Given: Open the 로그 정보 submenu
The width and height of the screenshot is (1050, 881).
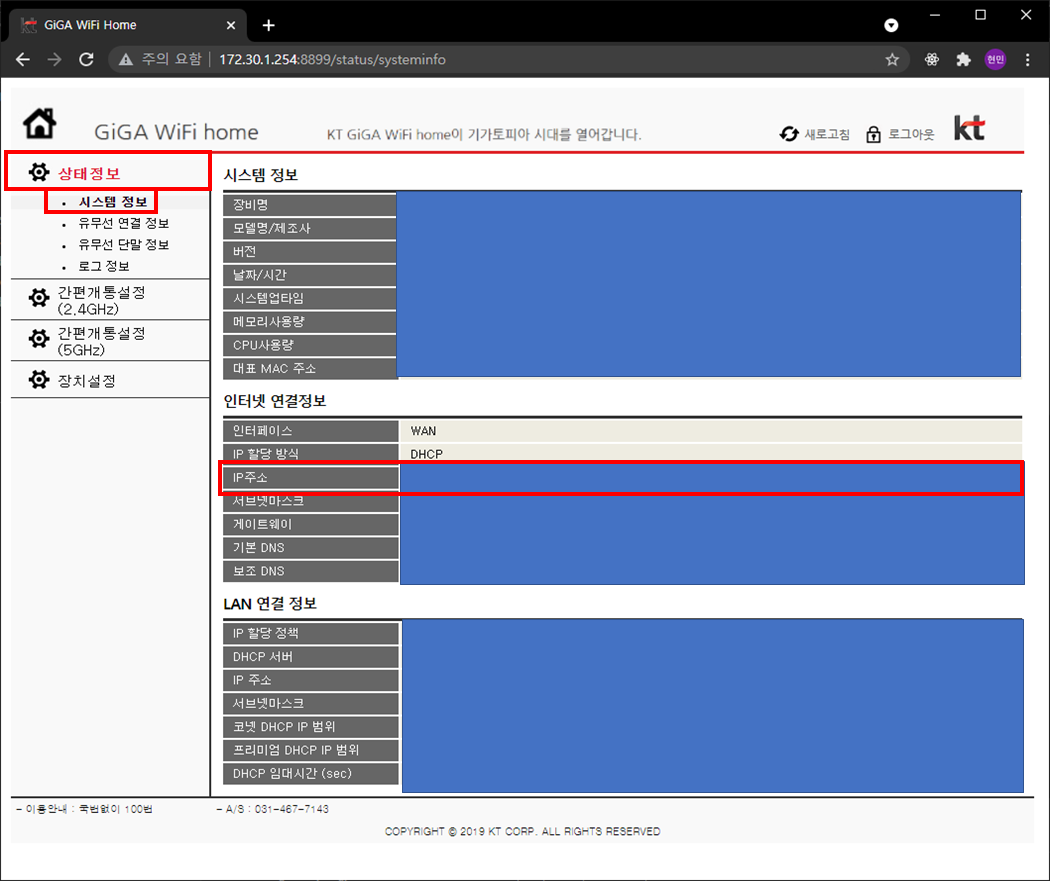Looking at the screenshot, I should pyautogui.click(x=104, y=266).
